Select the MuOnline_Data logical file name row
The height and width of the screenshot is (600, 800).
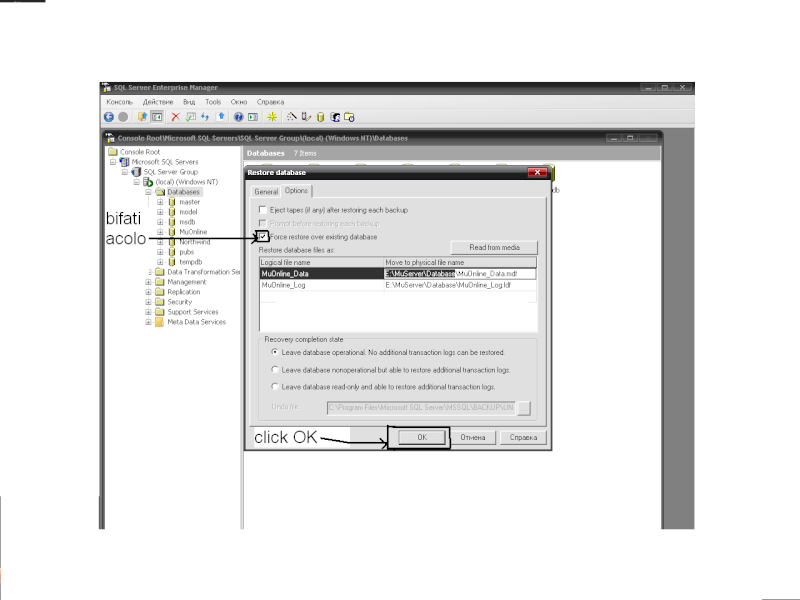tap(321, 273)
